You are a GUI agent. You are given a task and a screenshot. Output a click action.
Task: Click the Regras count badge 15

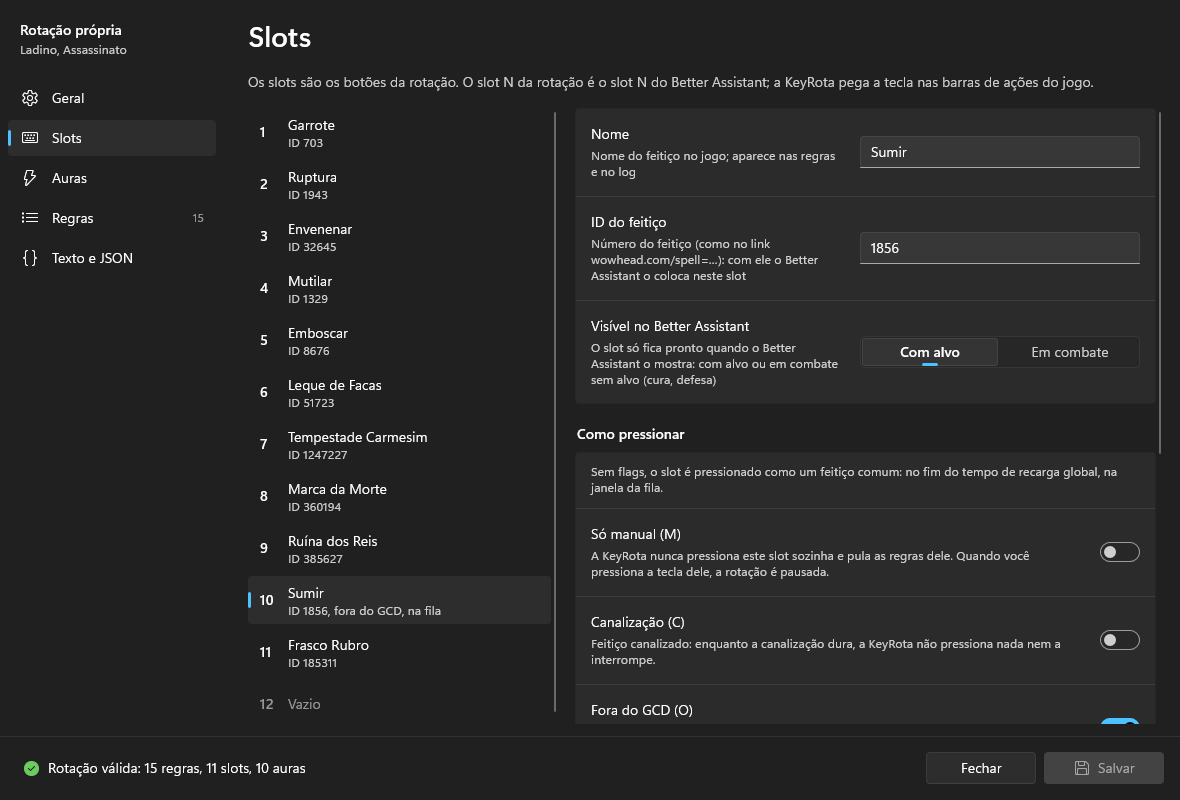198,218
